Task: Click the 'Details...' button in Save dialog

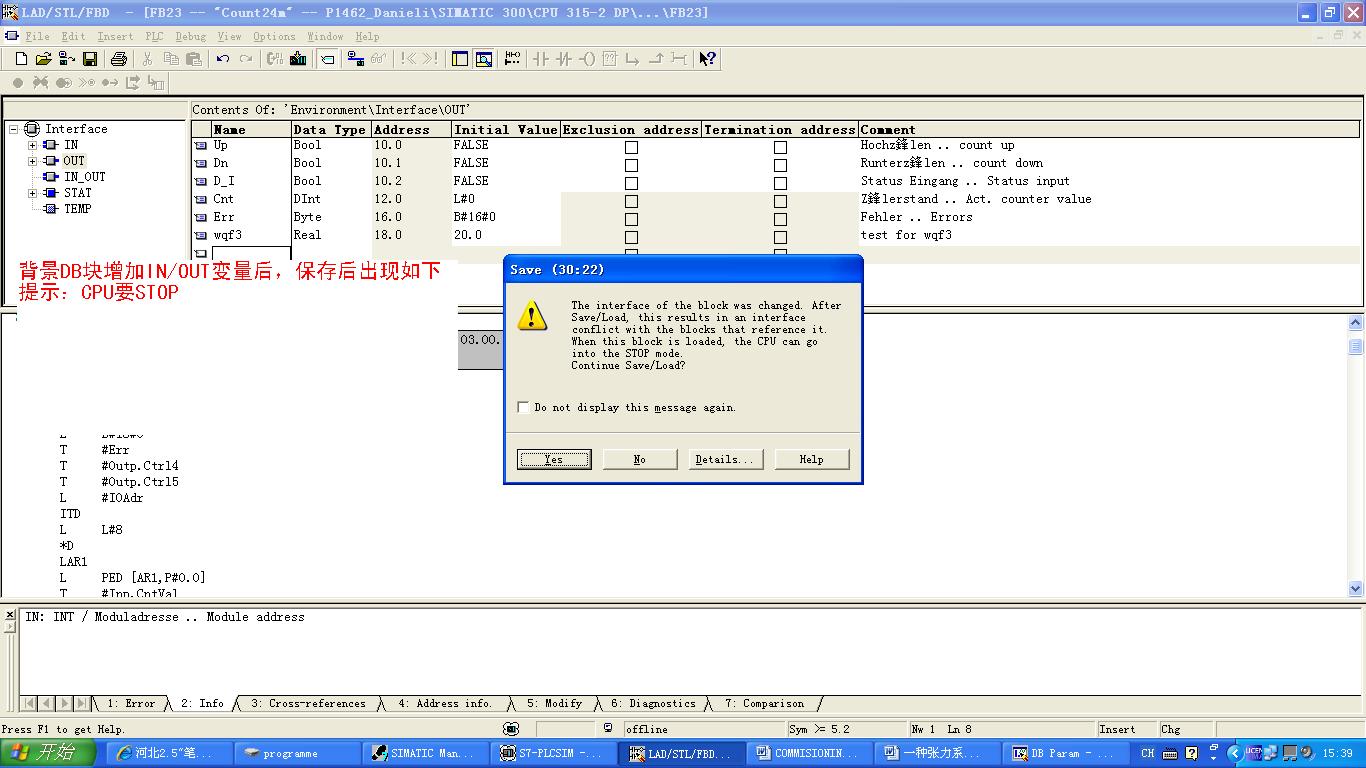Action: pos(726,459)
